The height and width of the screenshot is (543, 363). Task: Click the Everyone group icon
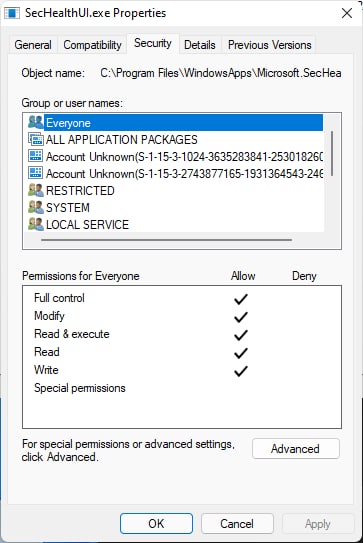pos(36,123)
